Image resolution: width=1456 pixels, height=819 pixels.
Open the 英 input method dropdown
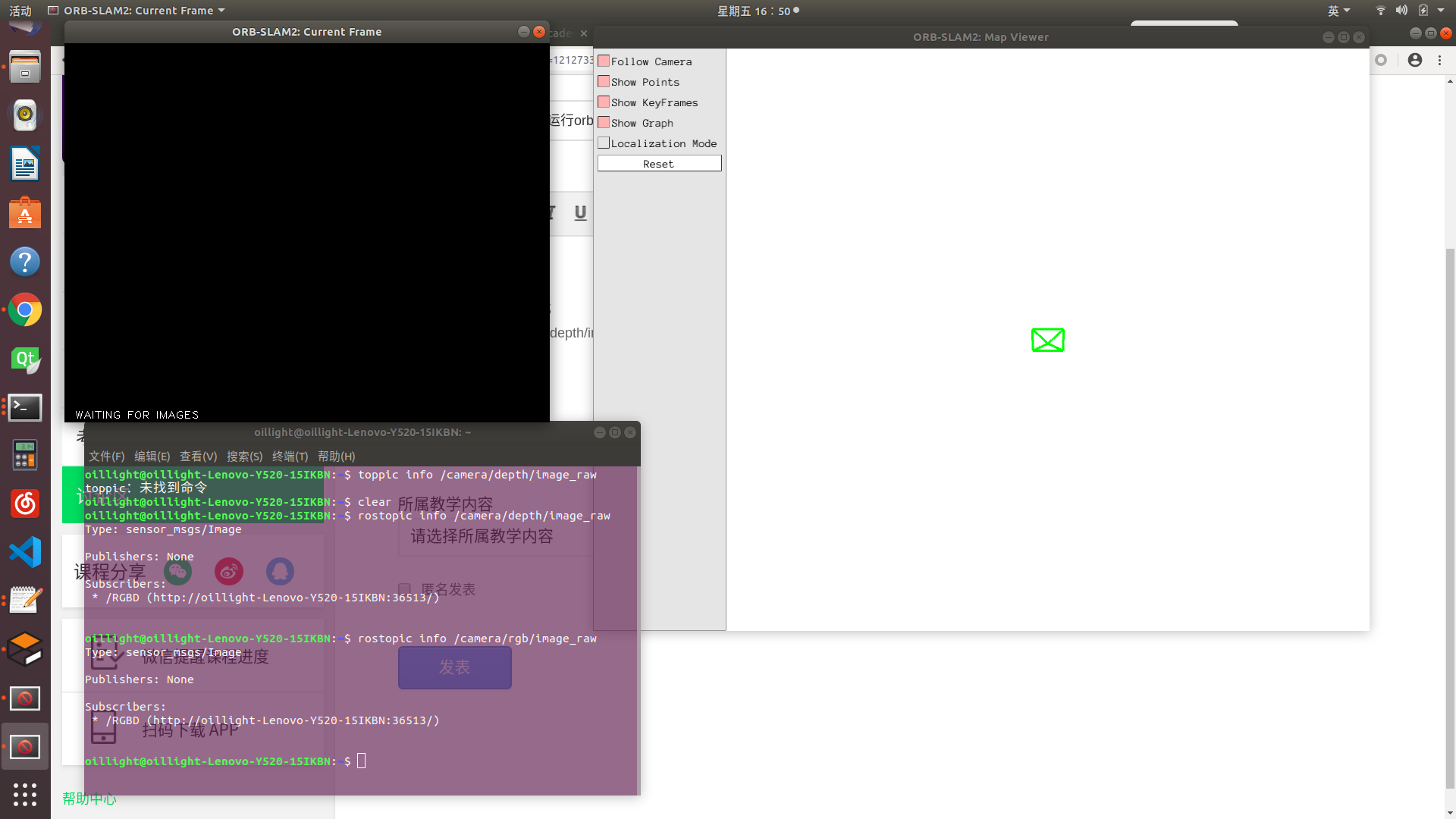point(1339,11)
